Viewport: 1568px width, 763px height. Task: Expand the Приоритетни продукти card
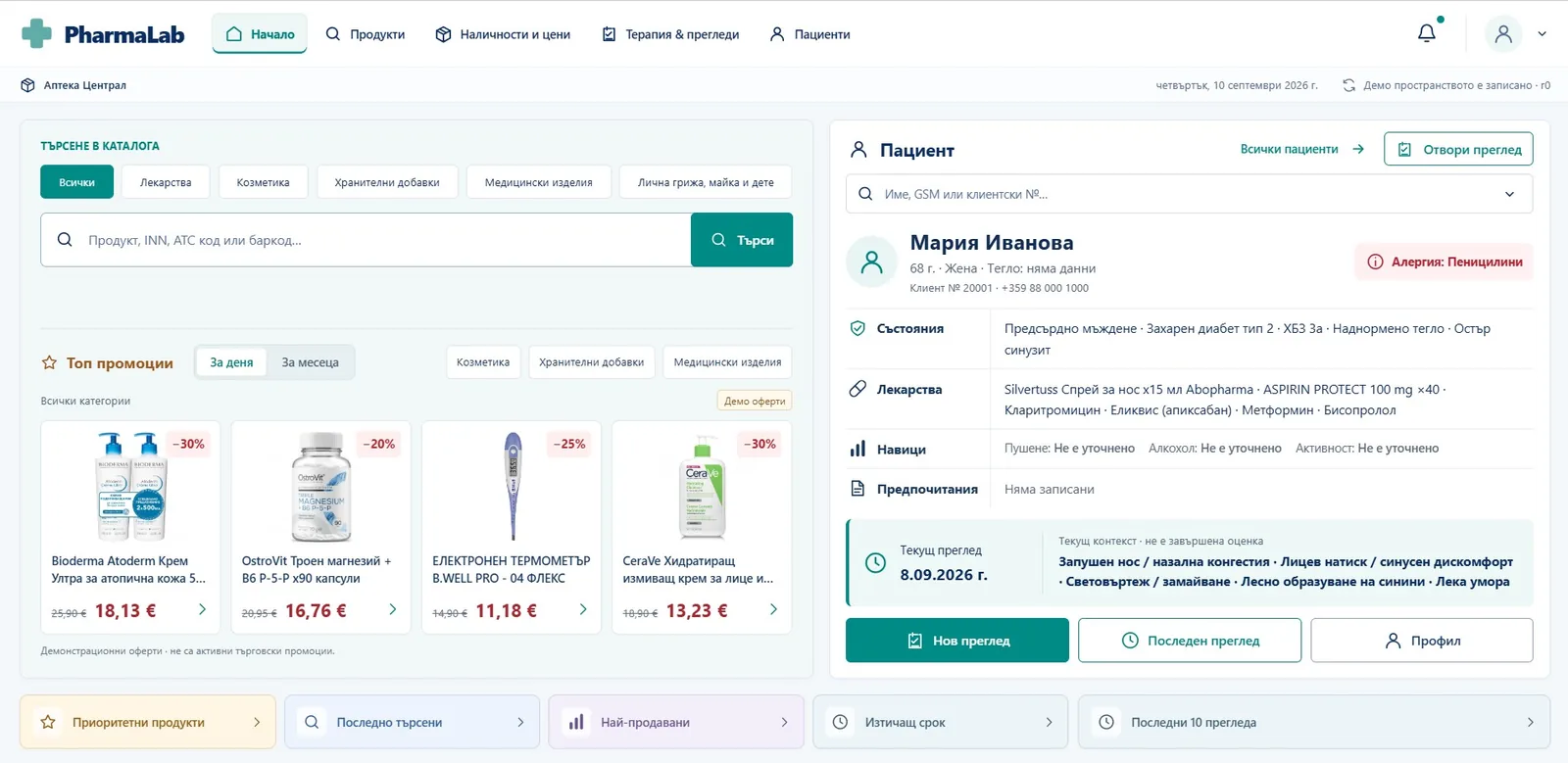click(148, 722)
